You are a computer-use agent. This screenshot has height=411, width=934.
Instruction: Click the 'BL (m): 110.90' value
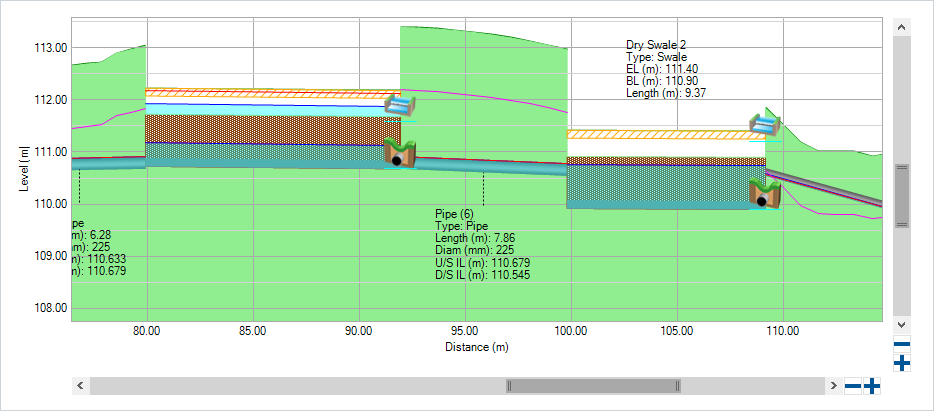(x=662, y=81)
